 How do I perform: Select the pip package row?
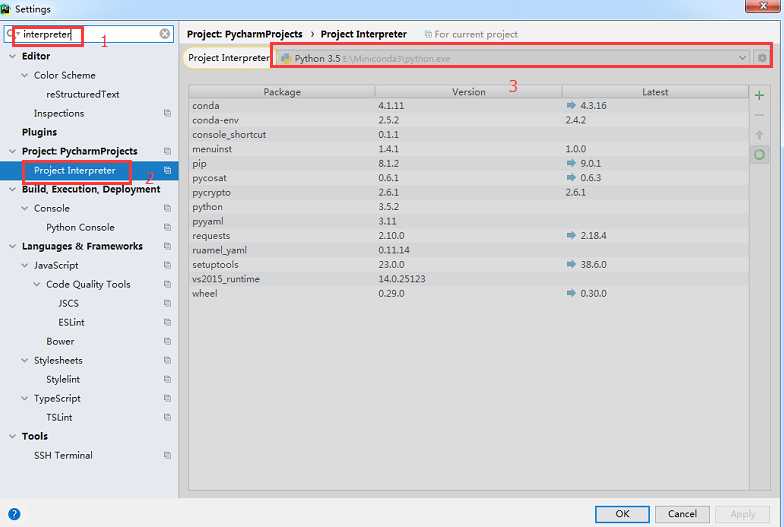coord(468,164)
